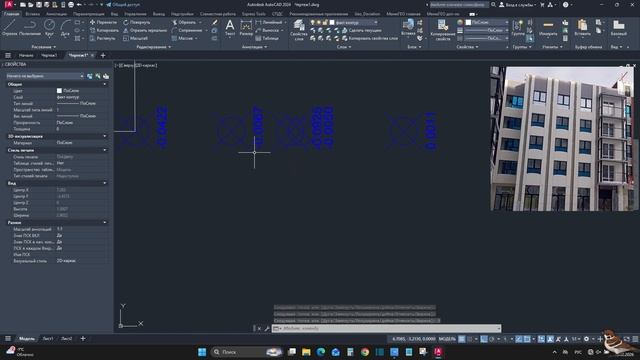Click the Растянуть stretch tool
Image resolution: width=640 pixels, height=360 pixels.
(102, 38)
